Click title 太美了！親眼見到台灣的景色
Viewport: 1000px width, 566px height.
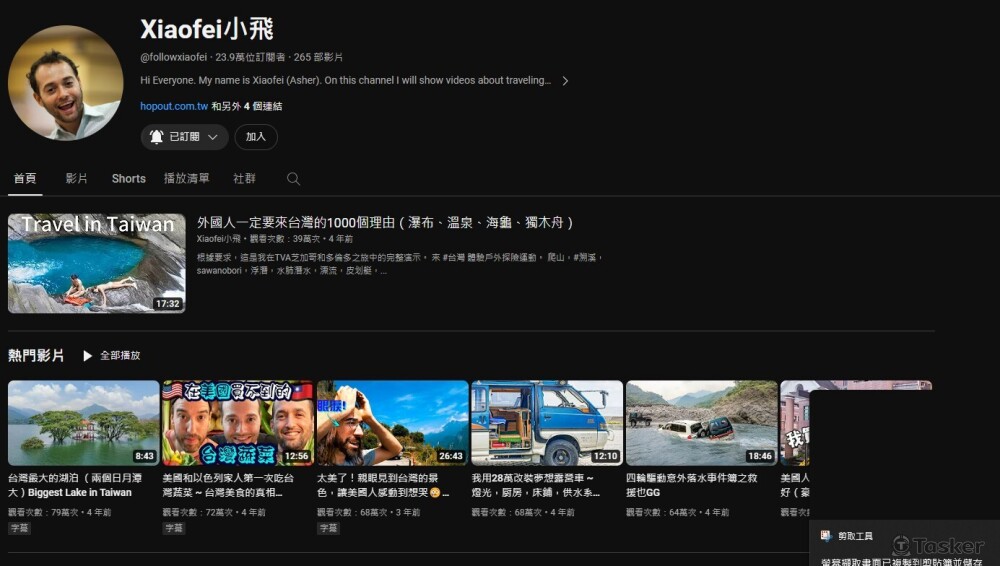click(x=383, y=485)
